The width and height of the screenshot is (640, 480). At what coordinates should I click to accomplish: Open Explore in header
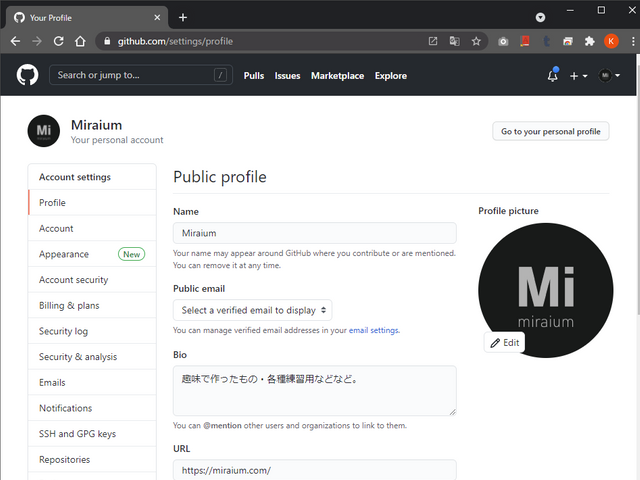pos(391,76)
